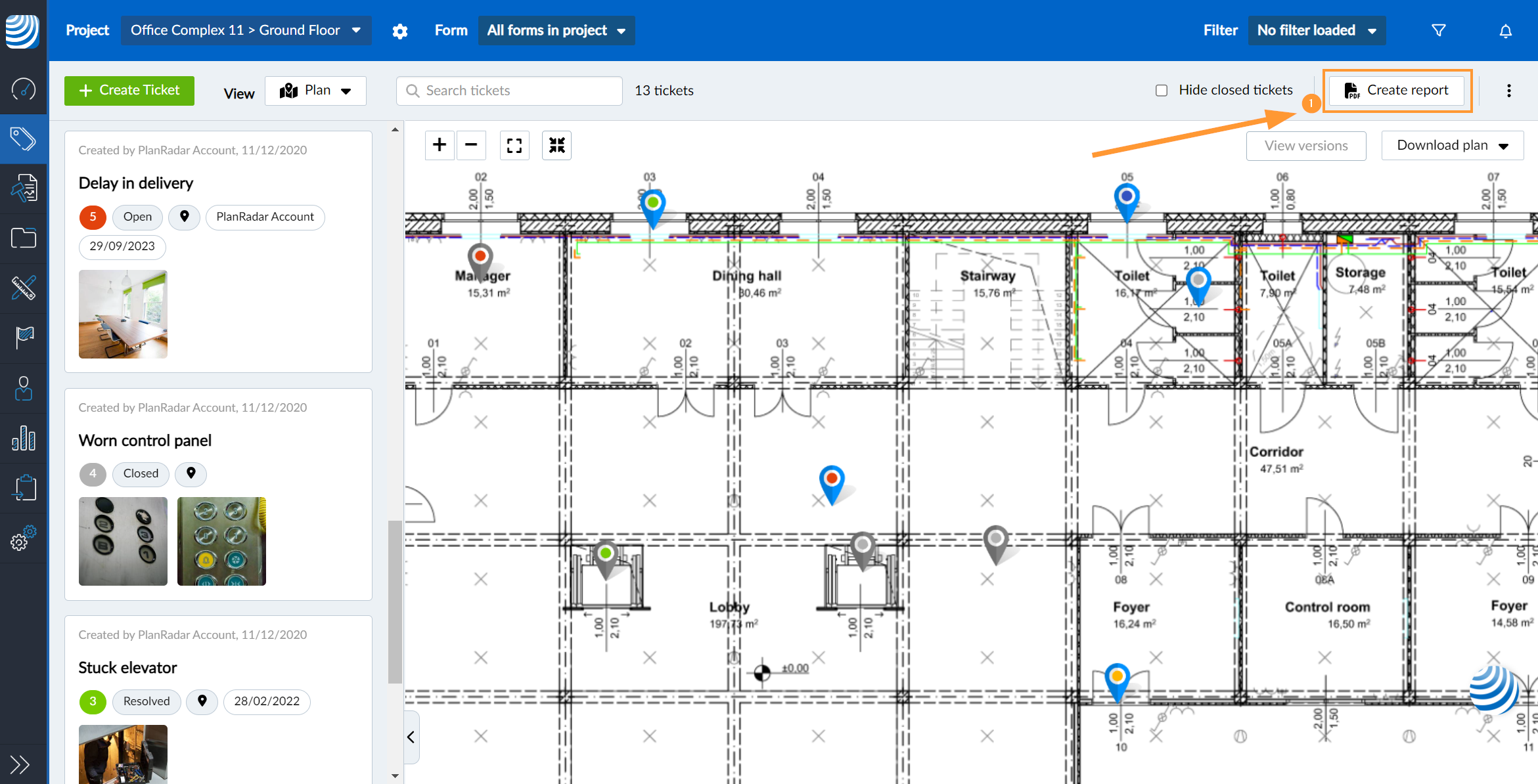Open notifications bell icon
Viewport: 1538px width, 784px height.
pyautogui.click(x=1505, y=31)
